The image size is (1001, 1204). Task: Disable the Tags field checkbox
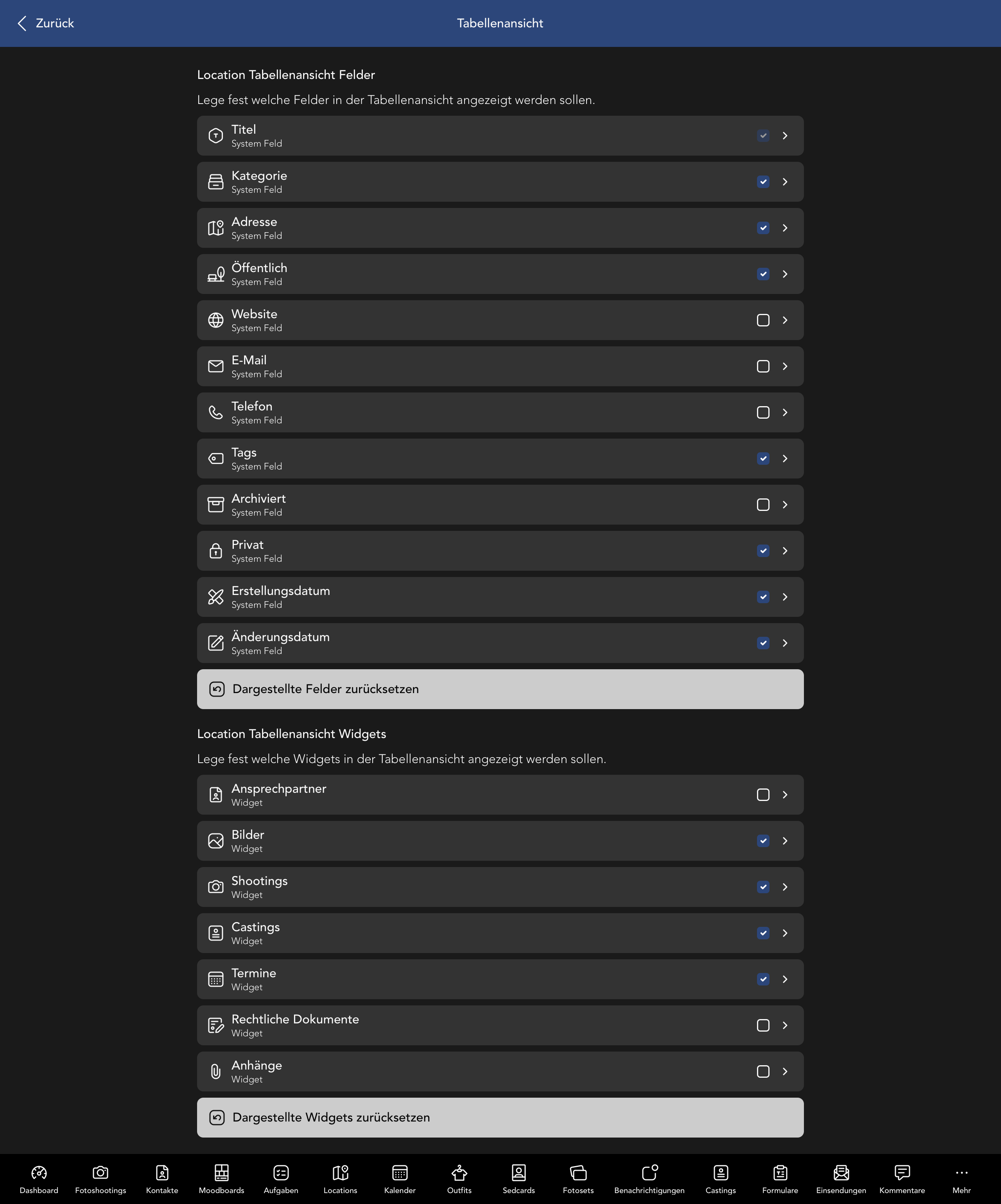click(763, 459)
